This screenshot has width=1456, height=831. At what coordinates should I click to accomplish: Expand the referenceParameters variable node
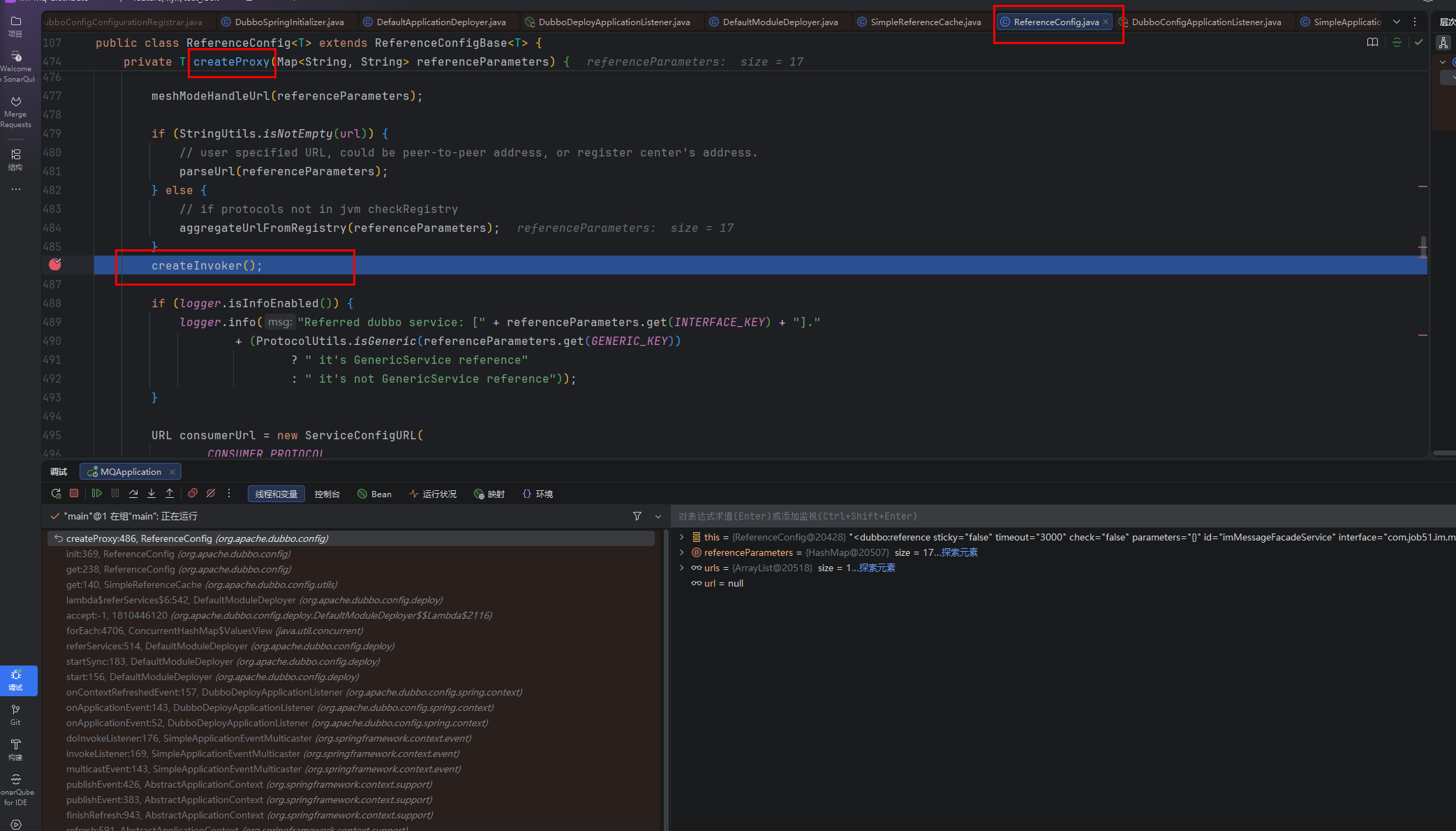682,552
